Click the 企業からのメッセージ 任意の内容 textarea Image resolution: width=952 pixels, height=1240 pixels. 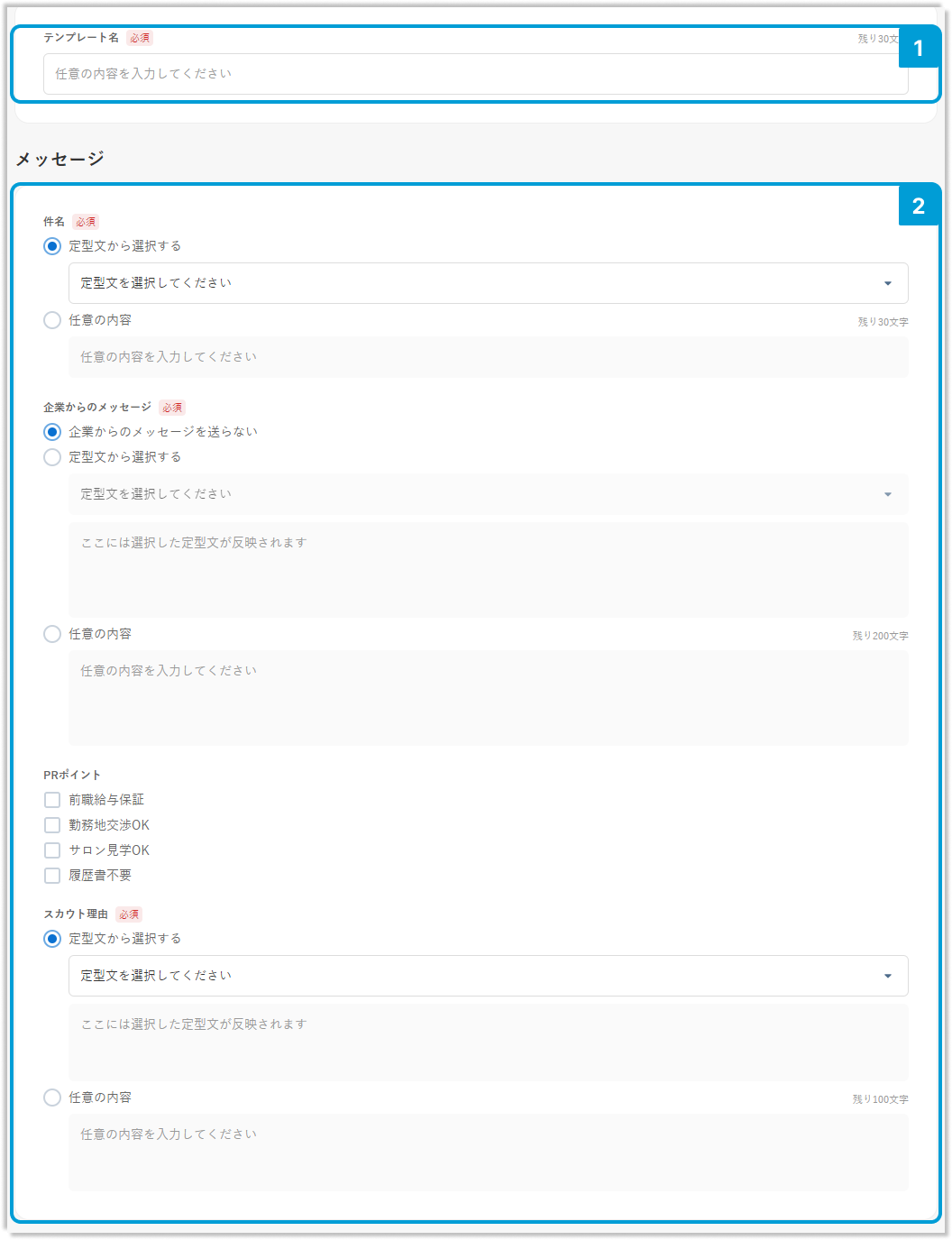[488, 697]
